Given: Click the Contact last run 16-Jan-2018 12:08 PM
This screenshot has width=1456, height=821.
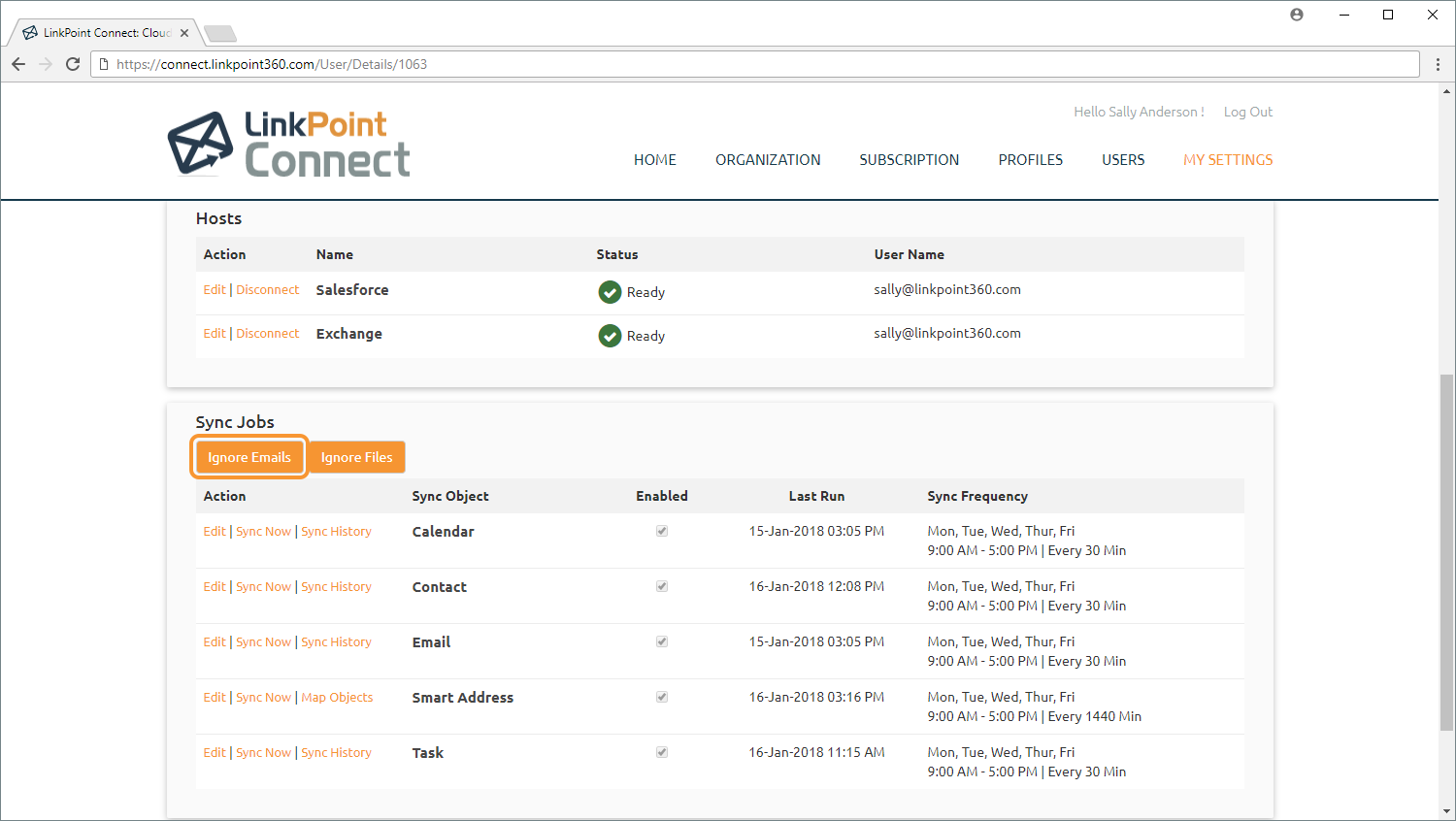Looking at the screenshot, I should [x=816, y=586].
